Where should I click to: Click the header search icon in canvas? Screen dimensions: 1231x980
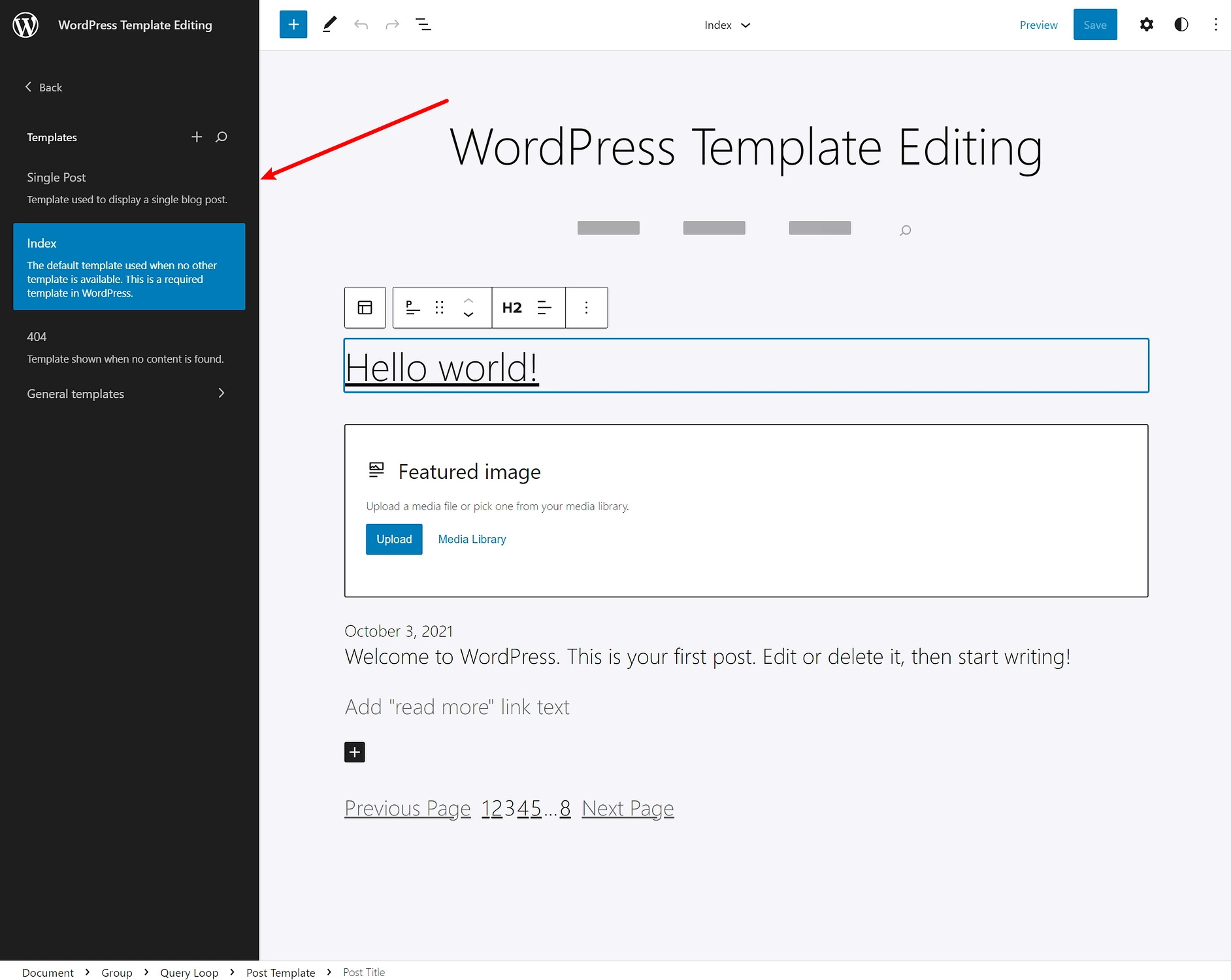(x=905, y=230)
